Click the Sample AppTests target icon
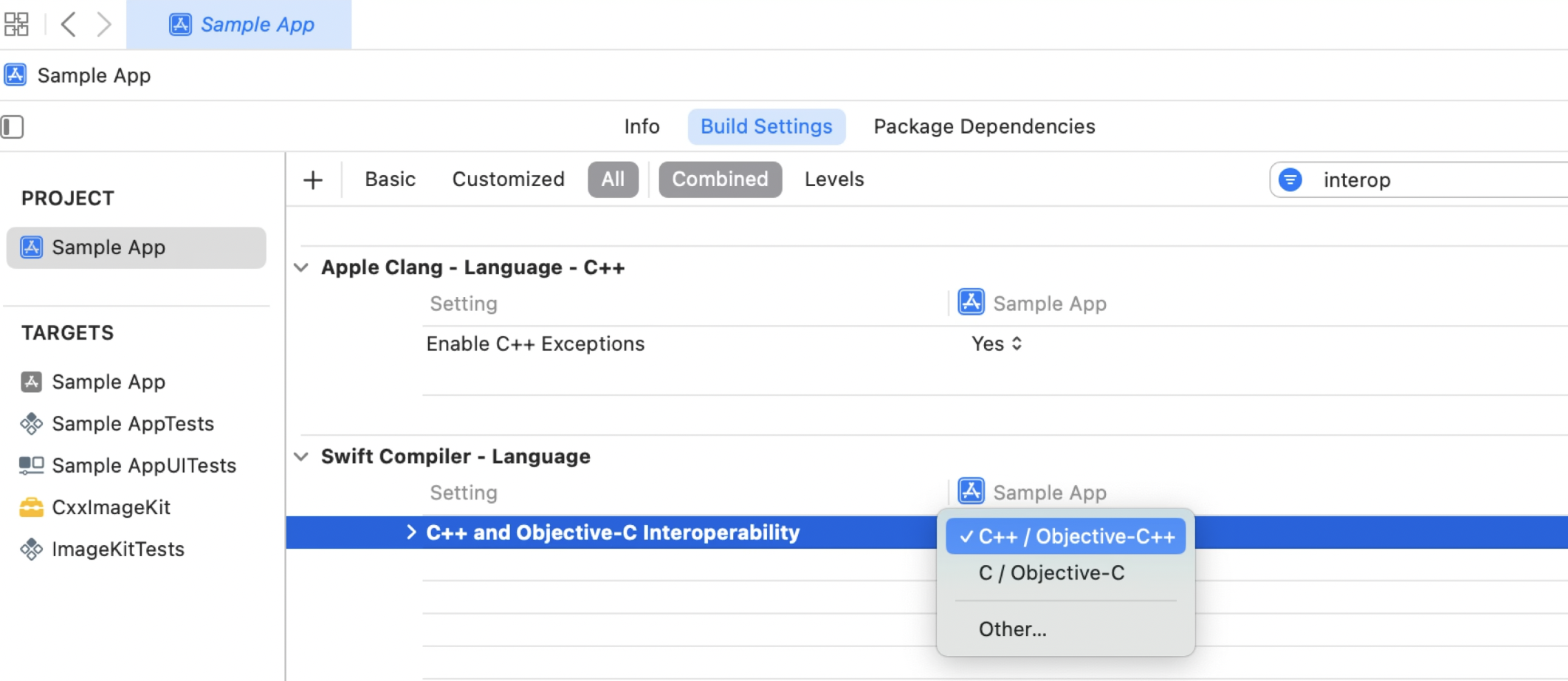The height and width of the screenshot is (681, 1568). [31, 424]
